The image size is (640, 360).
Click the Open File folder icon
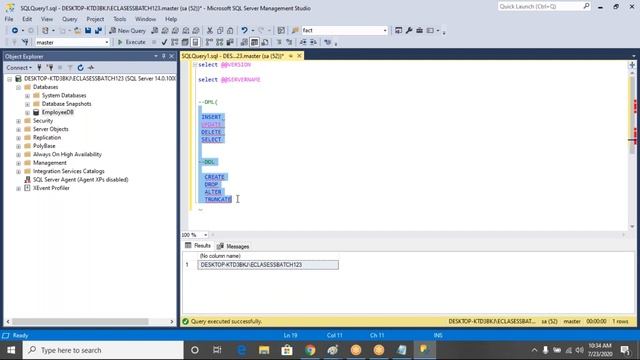[x=77, y=31]
